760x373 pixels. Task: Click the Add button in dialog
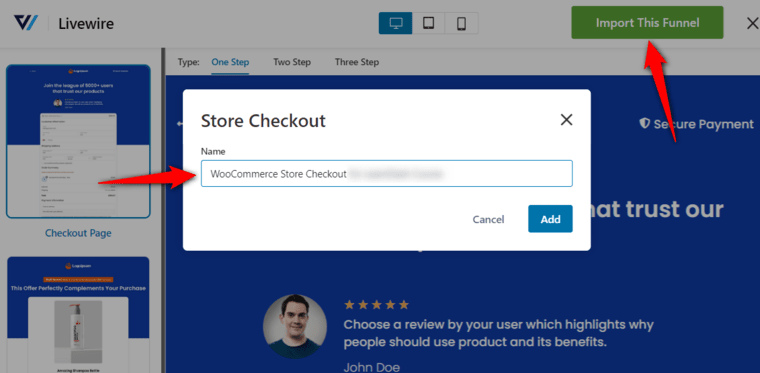pos(550,219)
